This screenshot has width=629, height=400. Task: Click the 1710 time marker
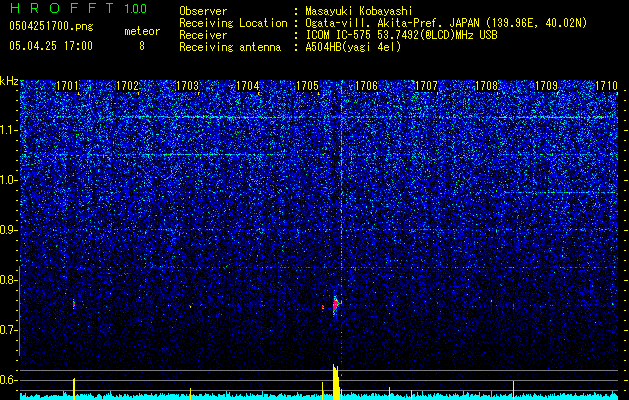pos(606,86)
